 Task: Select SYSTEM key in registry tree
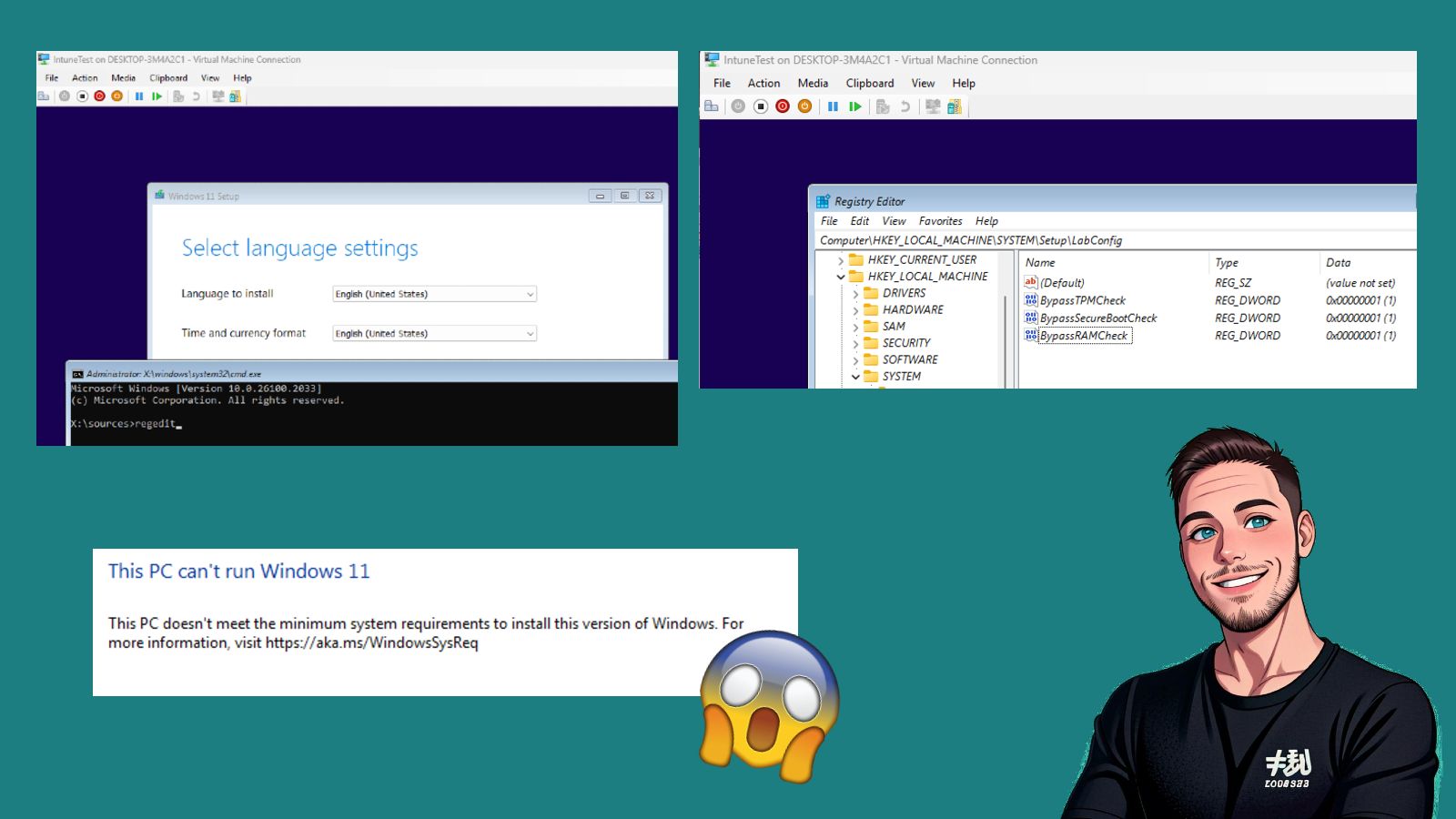pos(901,377)
